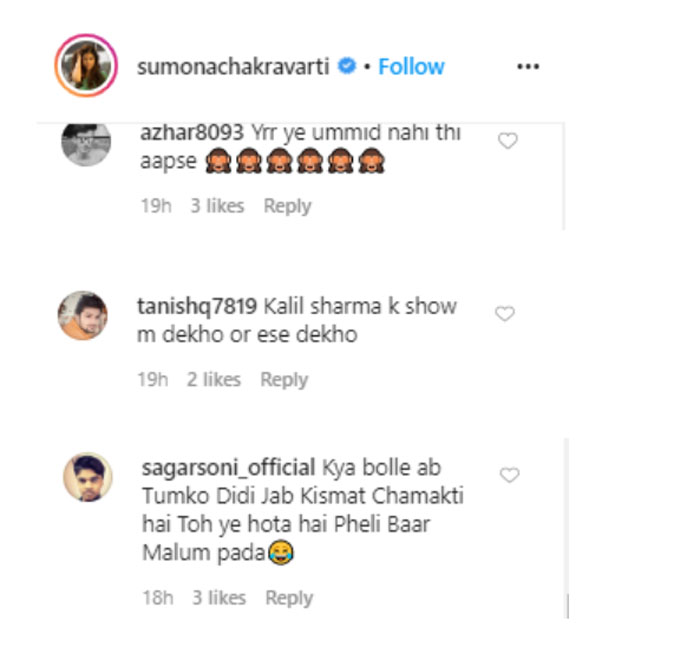
Task: Click the blue verified badge icon
Action: [347, 66]
